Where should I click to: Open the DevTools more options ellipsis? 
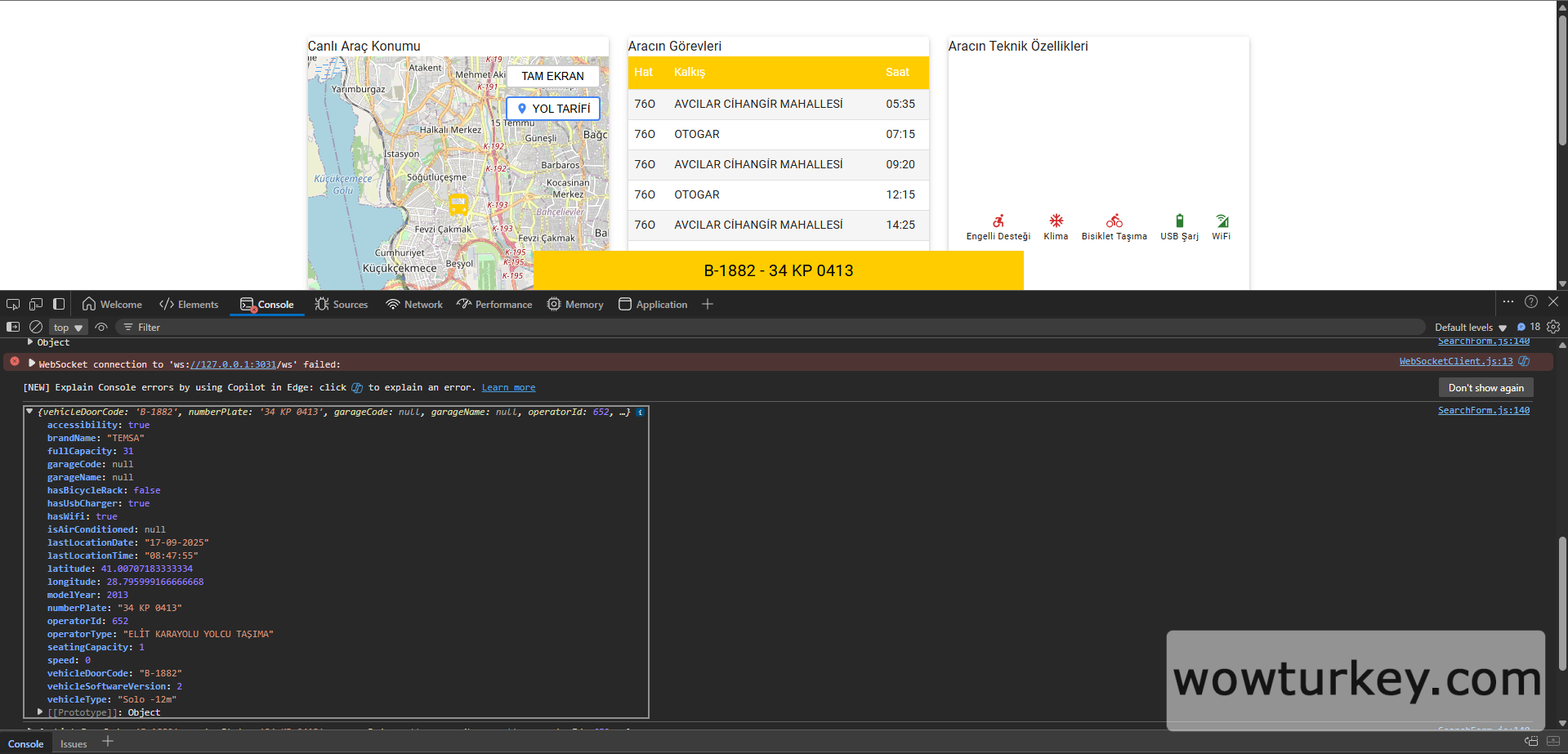pyautogui.click(x=1508, y=302)
